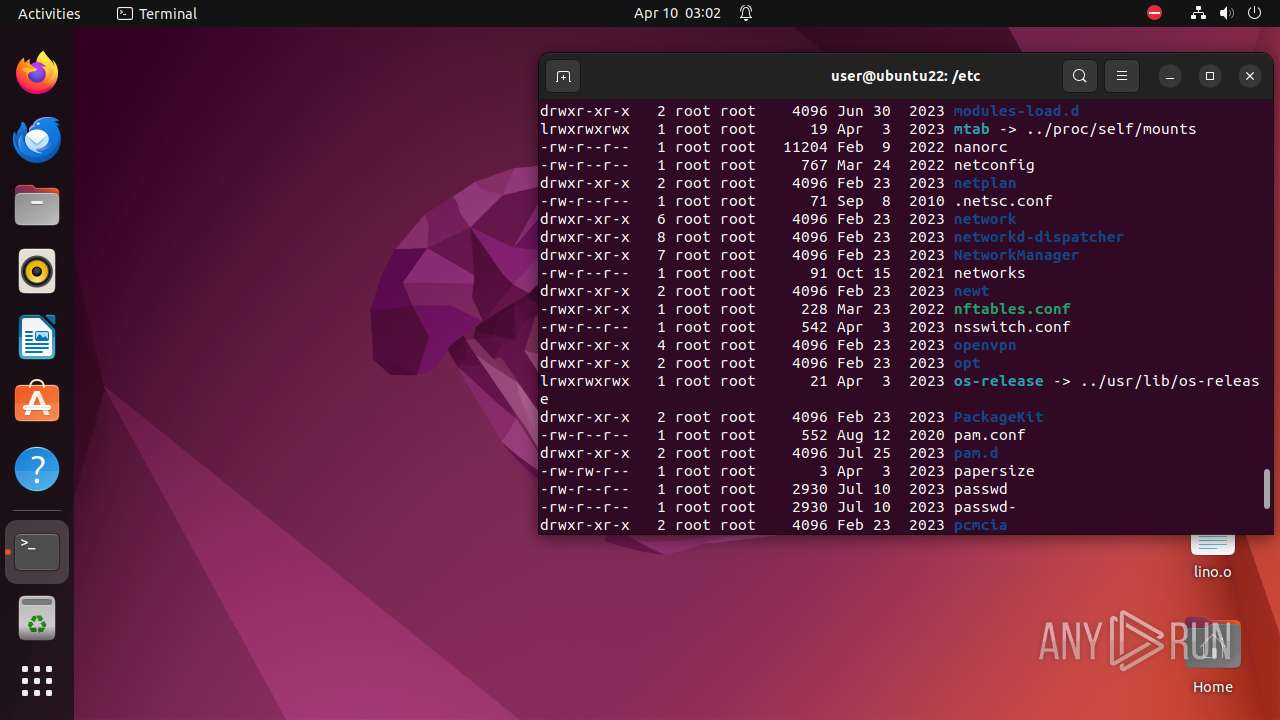Open the clock Apr 10 03:02
This screenshot has height=720, width=1280.
pos(677,13)
